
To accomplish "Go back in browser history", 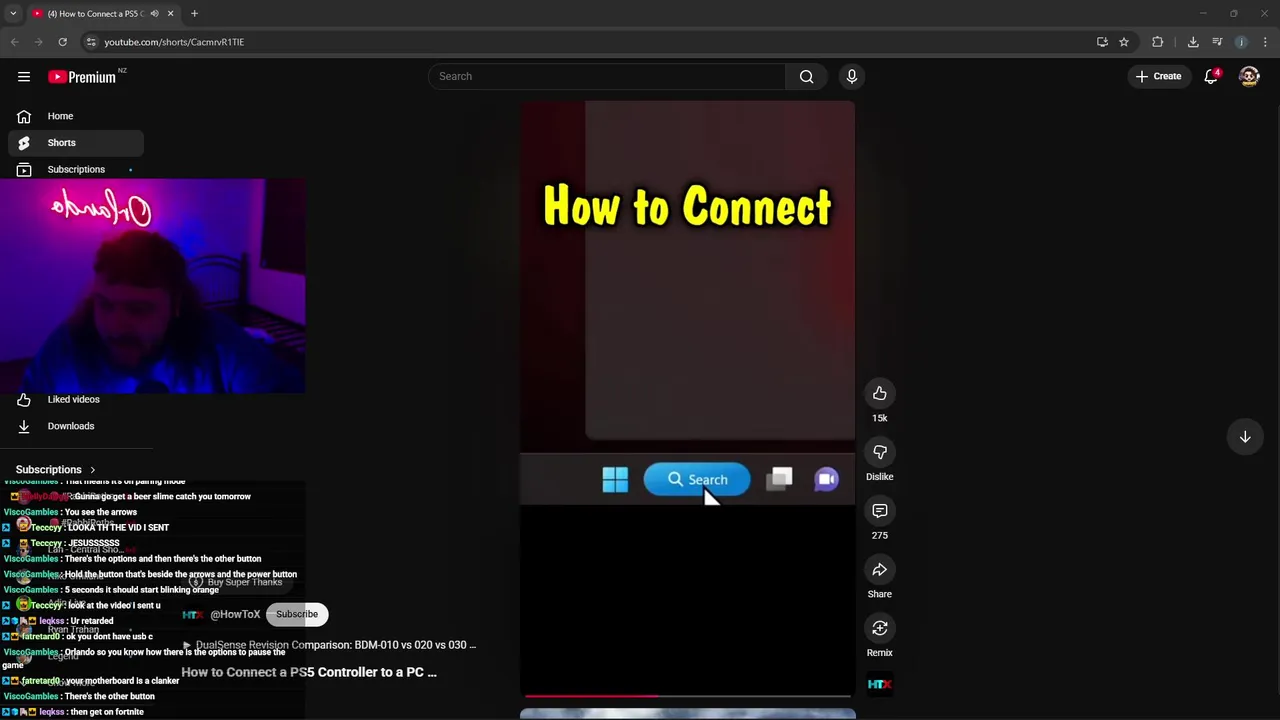I will (14, 42).
